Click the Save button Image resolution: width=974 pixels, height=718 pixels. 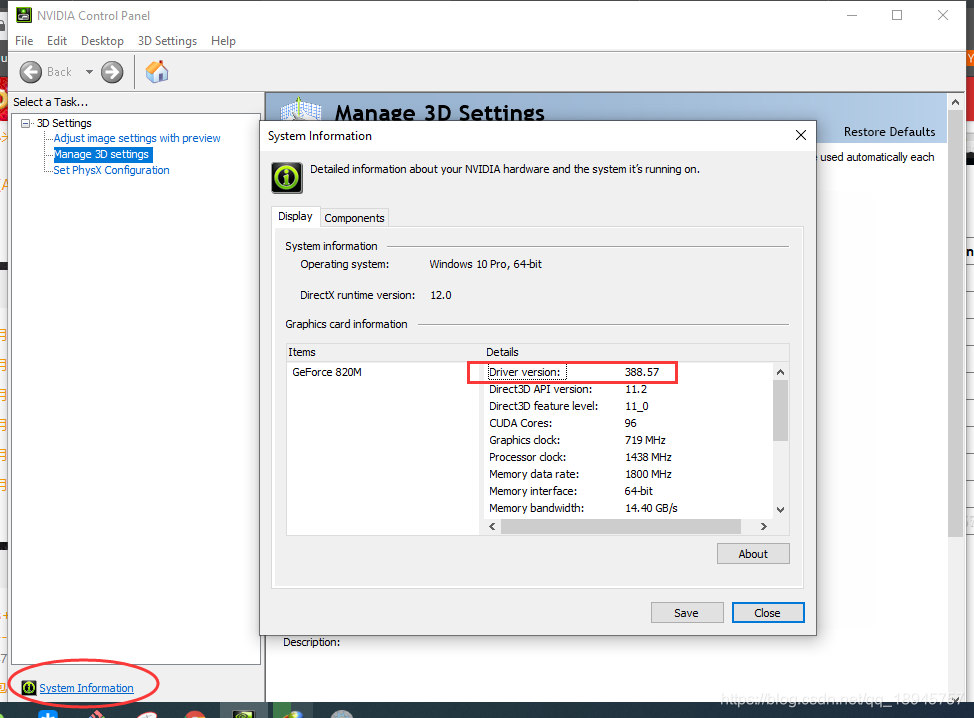click(x=686, y=613)
